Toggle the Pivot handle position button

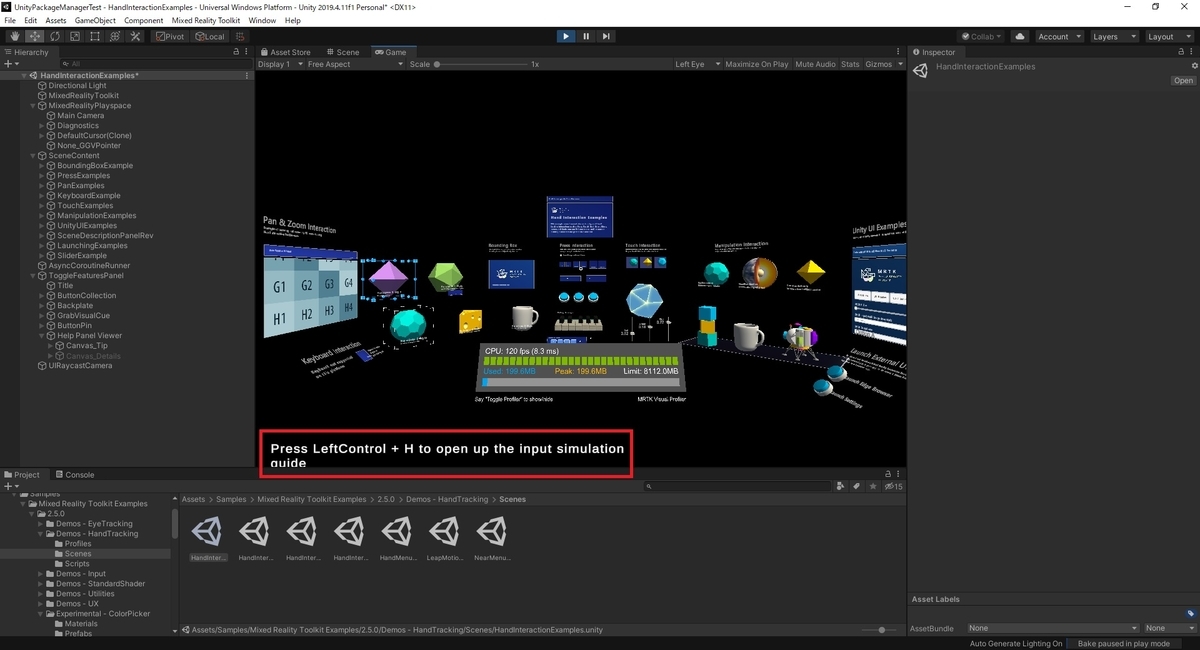[x=170, y=36]
